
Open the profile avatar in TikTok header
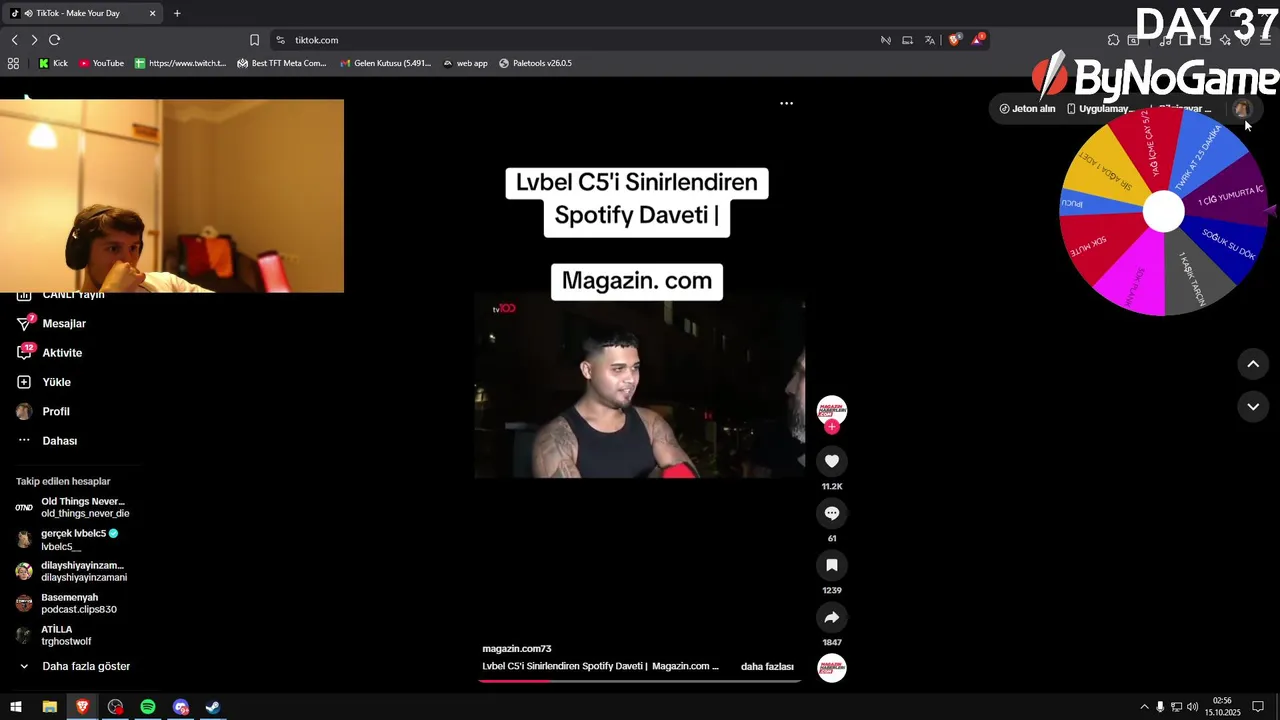[1242, 109]
